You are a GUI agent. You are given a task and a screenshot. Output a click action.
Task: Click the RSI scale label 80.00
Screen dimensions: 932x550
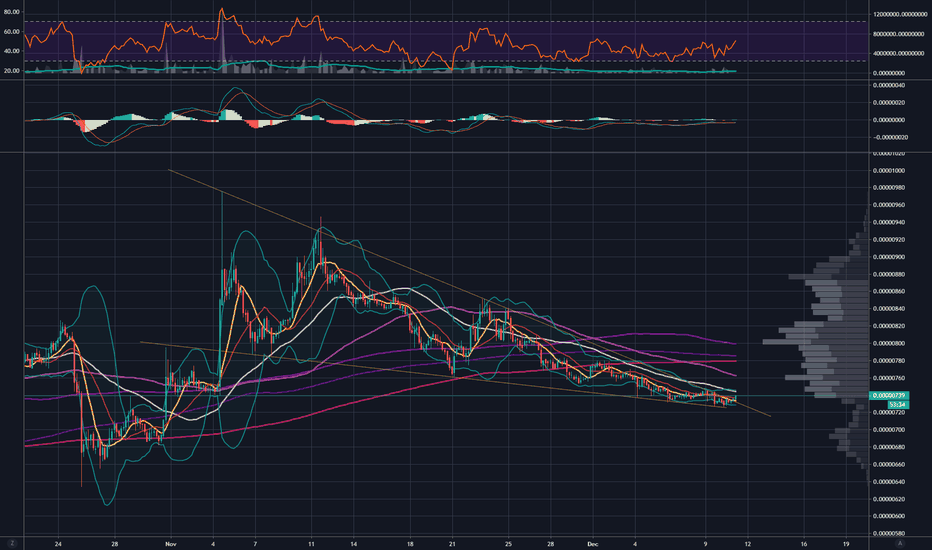[11, 12]
